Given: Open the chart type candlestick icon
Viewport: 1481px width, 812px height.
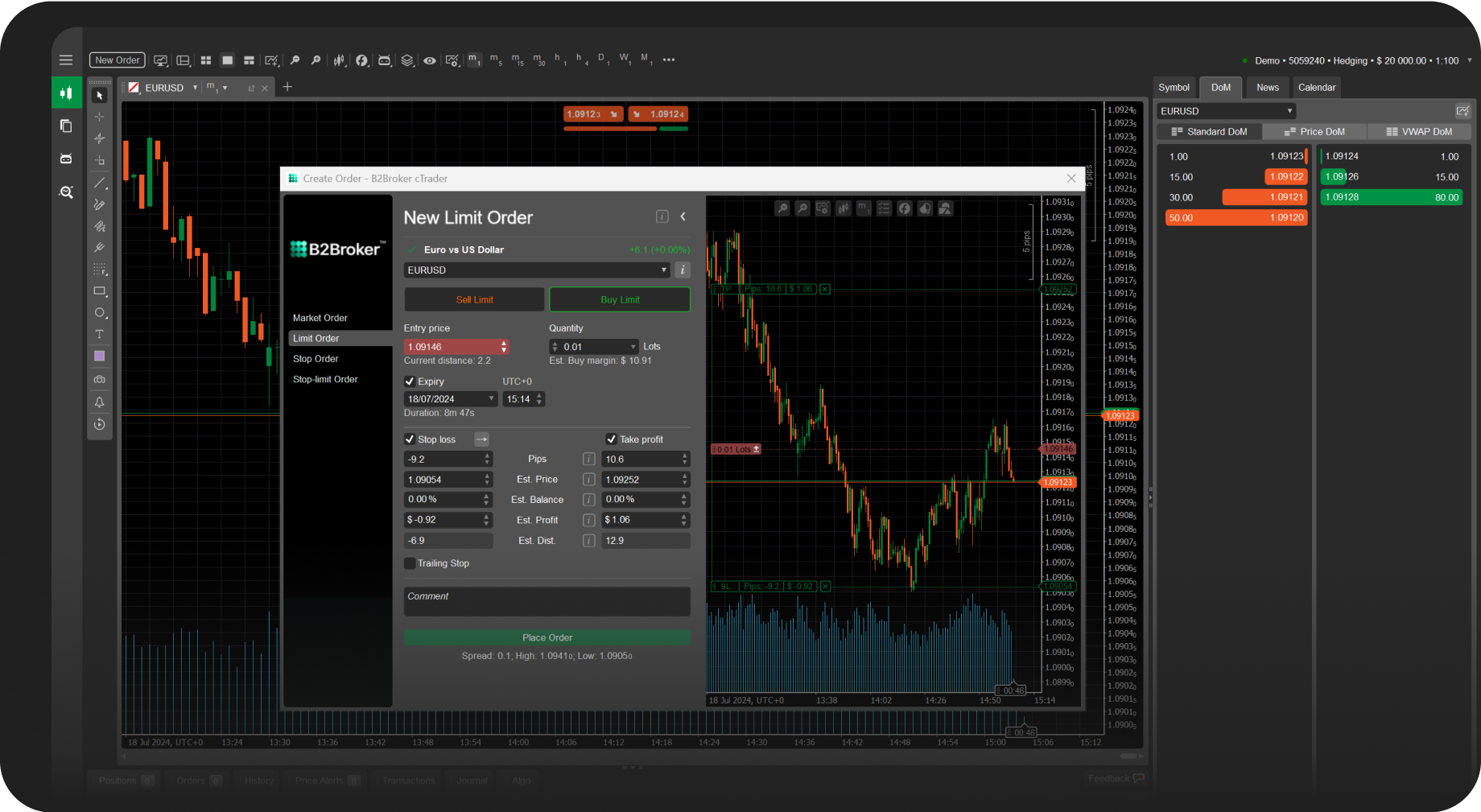Looking at the screenshot, I should [x=340, y=60].
